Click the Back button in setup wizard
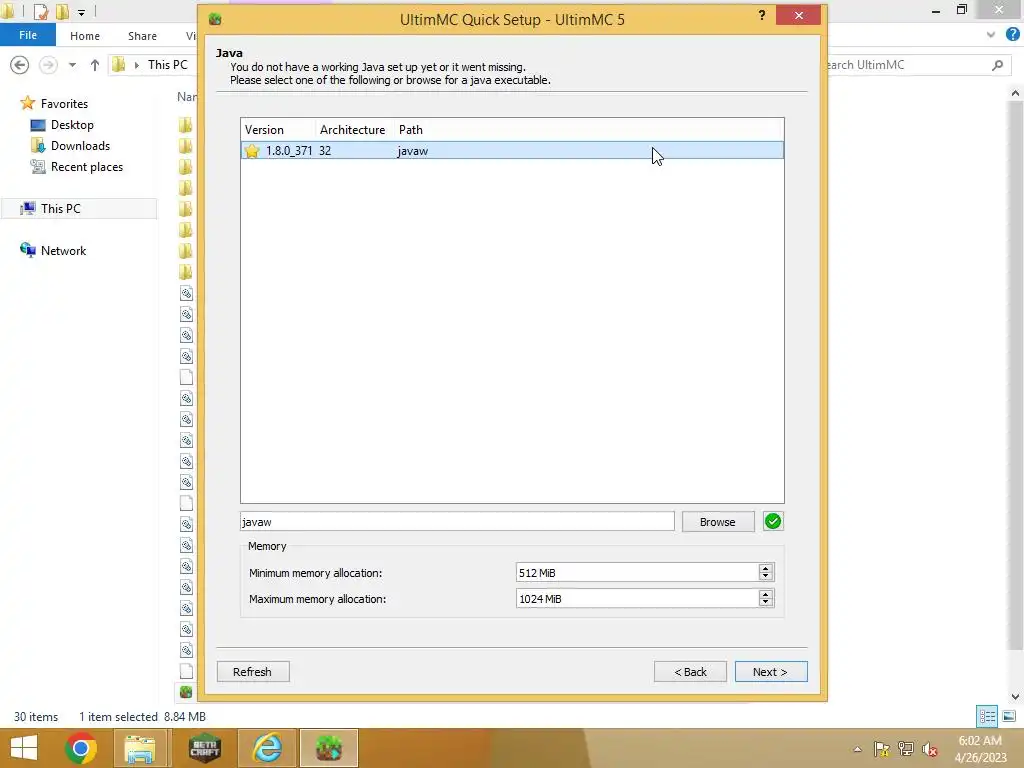The height and width of the screenshot is (768, 1024). (690, 672)
